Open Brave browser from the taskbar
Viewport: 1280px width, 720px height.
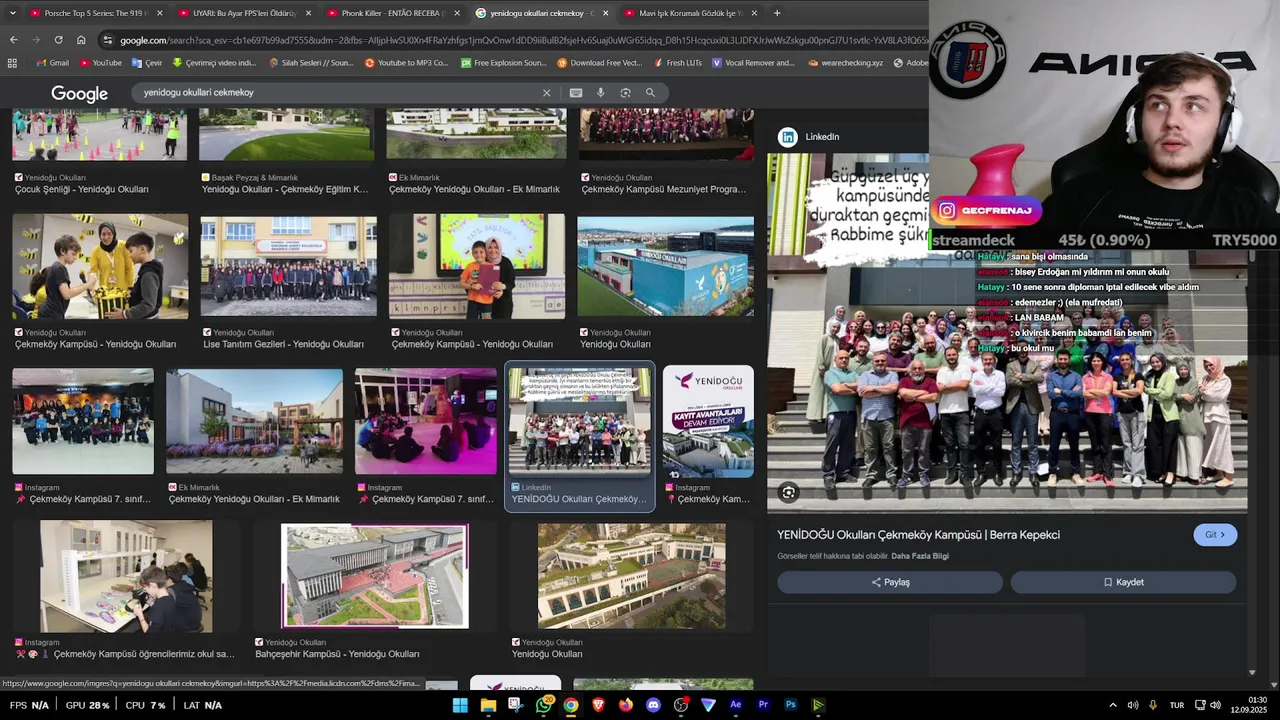(599, 705)
